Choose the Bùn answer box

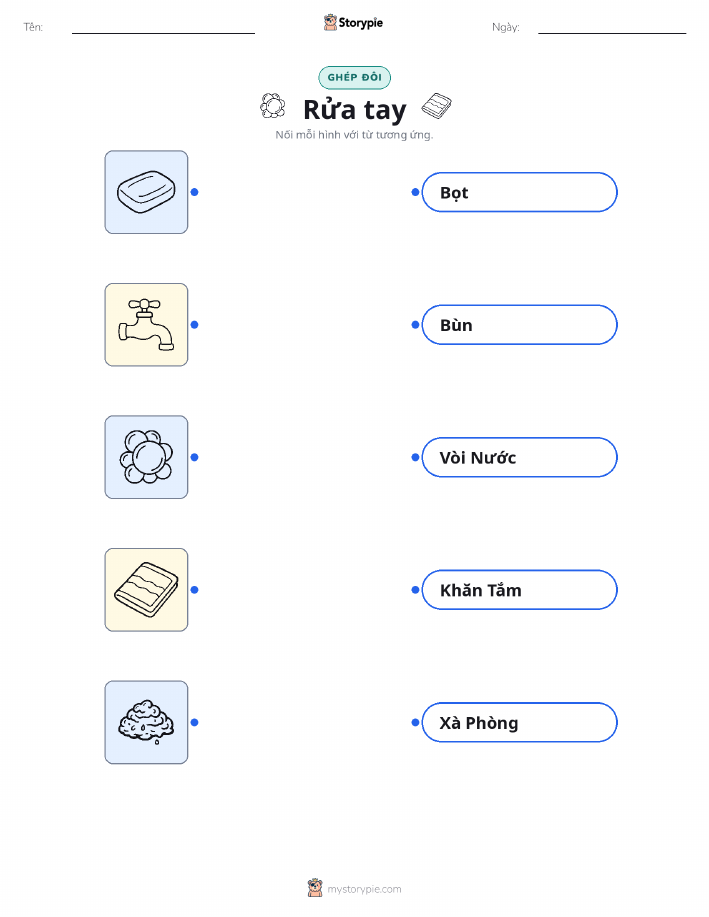tap(519, 325)
